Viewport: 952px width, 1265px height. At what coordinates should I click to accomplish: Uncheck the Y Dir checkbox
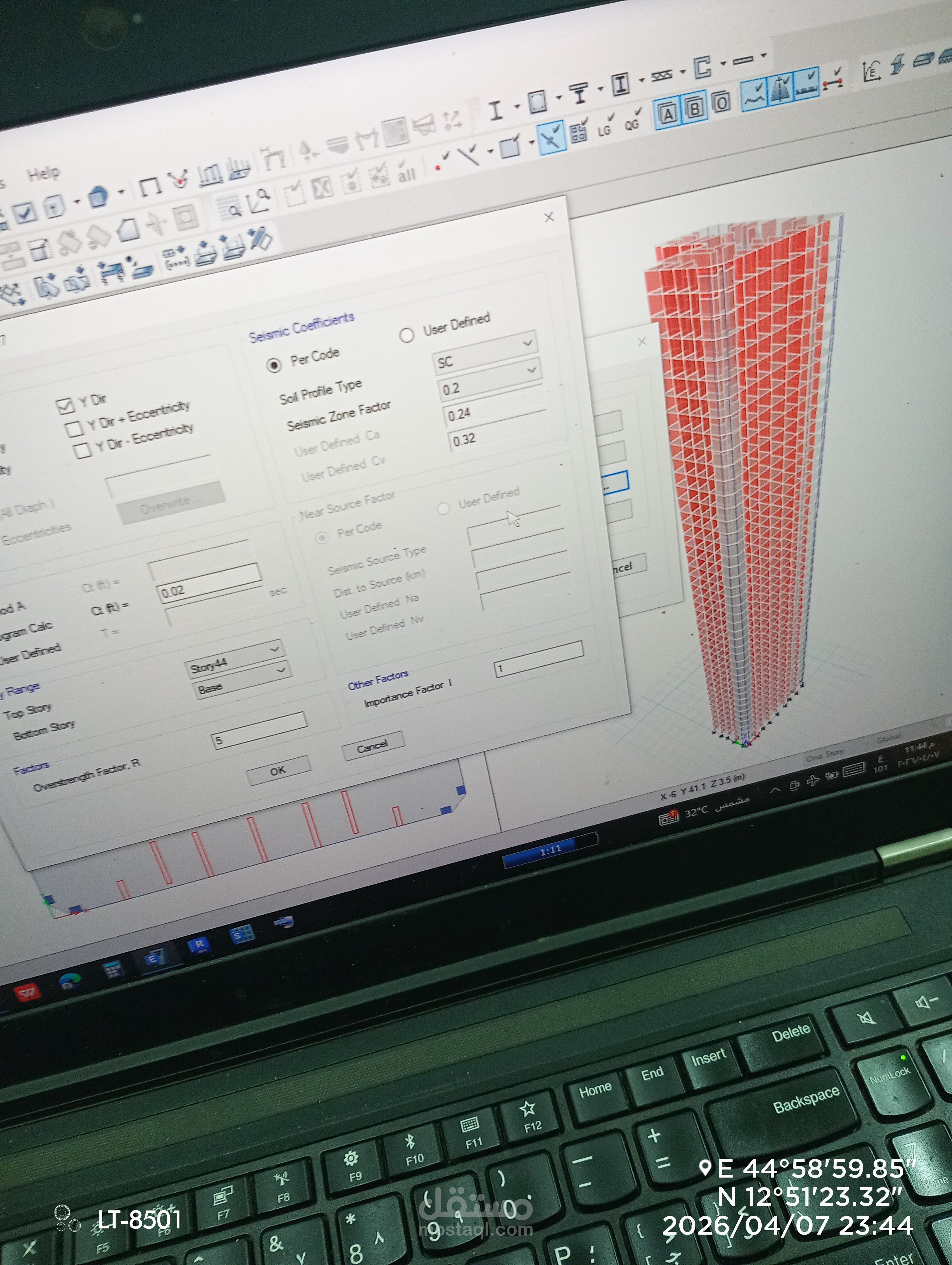65,406
